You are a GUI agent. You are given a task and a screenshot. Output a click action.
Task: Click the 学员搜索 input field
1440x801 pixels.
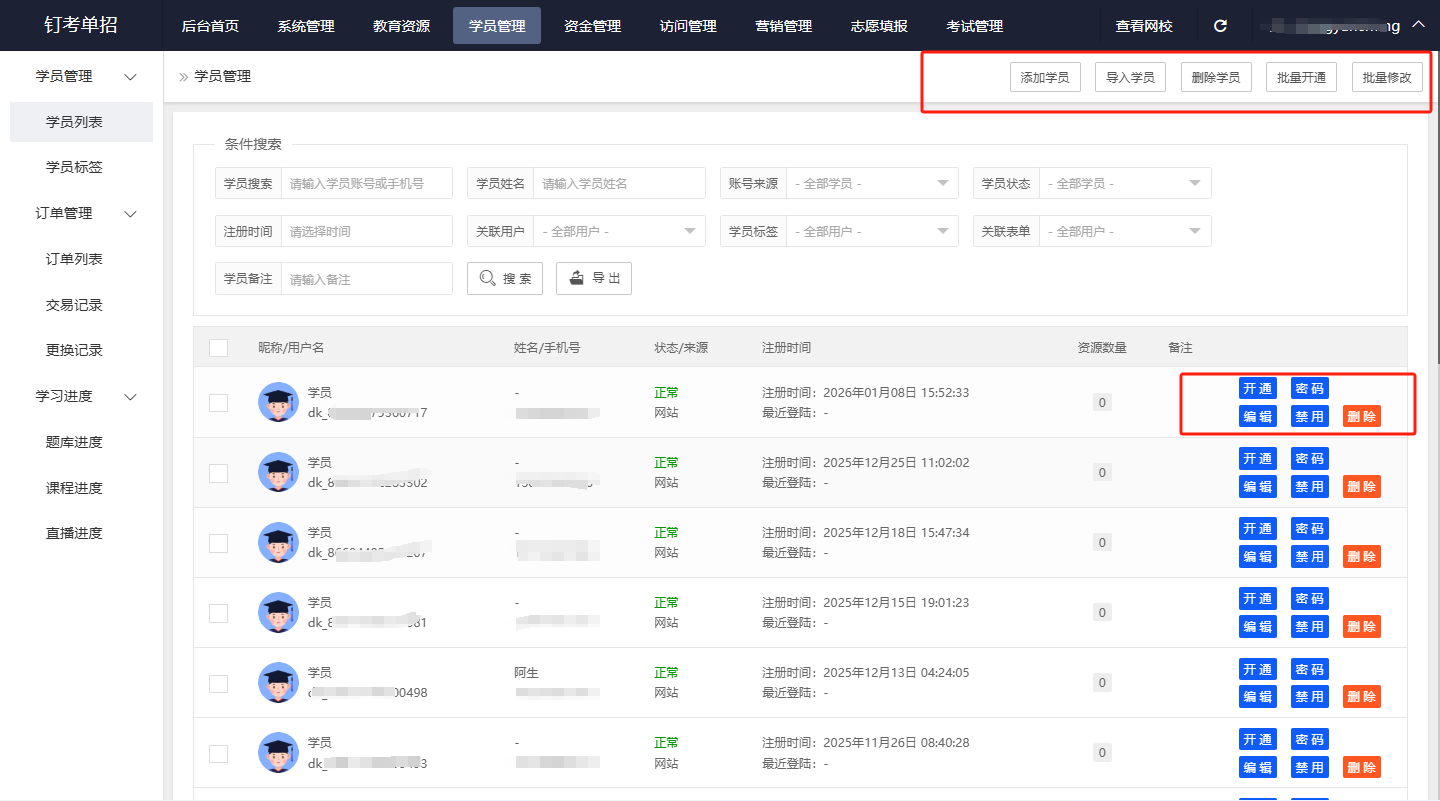tap(366, 183)
